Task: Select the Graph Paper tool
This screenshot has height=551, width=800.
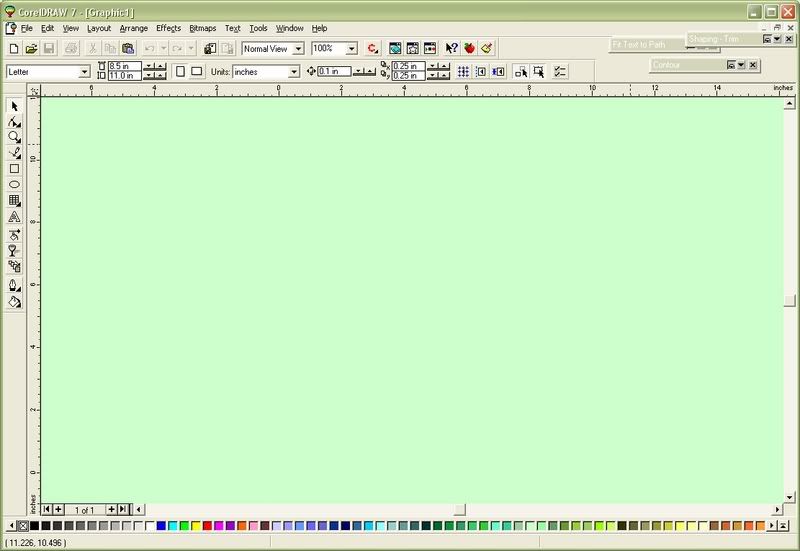Action: pos(15,201)
